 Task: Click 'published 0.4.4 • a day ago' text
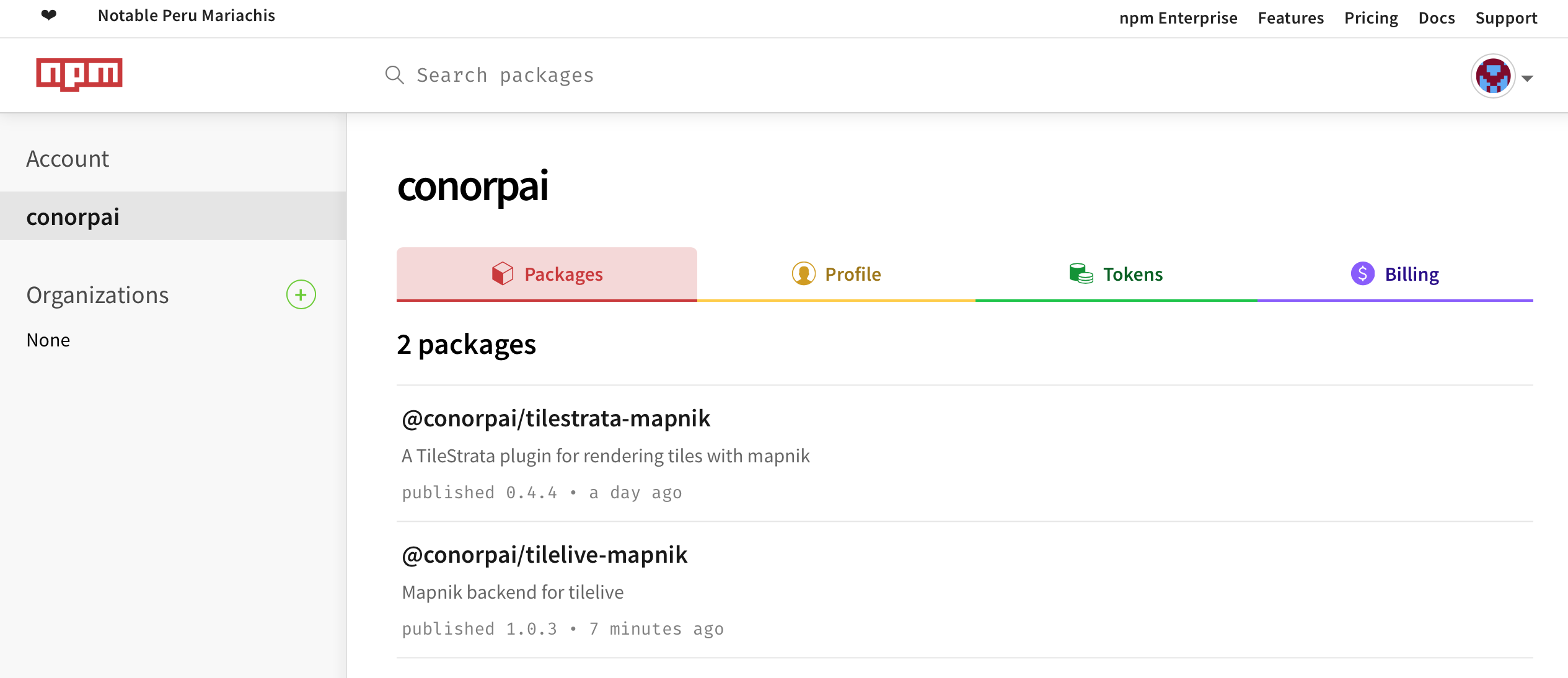(542, 493)
